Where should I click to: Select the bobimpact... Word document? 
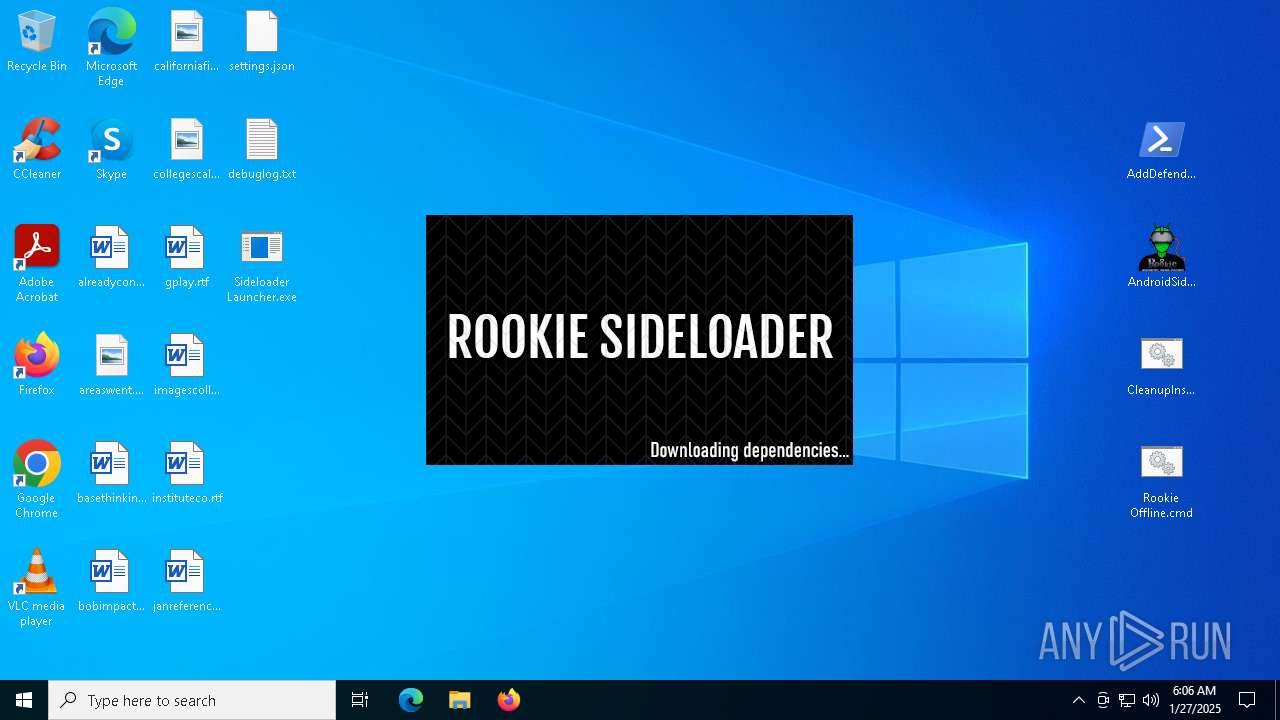tap(111, 582)
